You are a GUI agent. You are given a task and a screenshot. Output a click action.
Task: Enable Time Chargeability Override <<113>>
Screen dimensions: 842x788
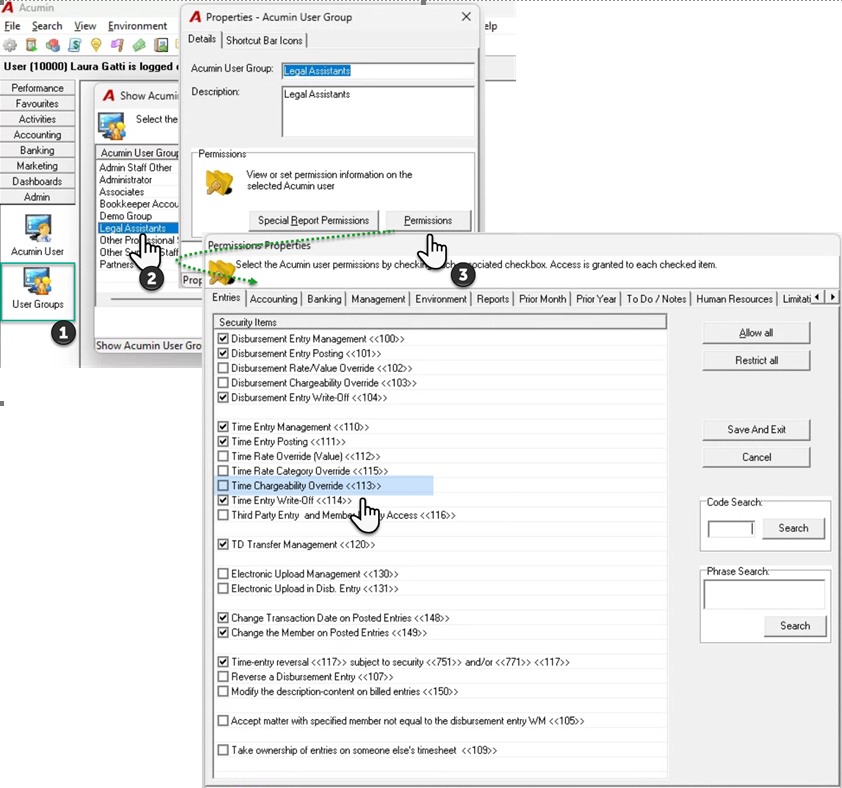coord(223,486)
